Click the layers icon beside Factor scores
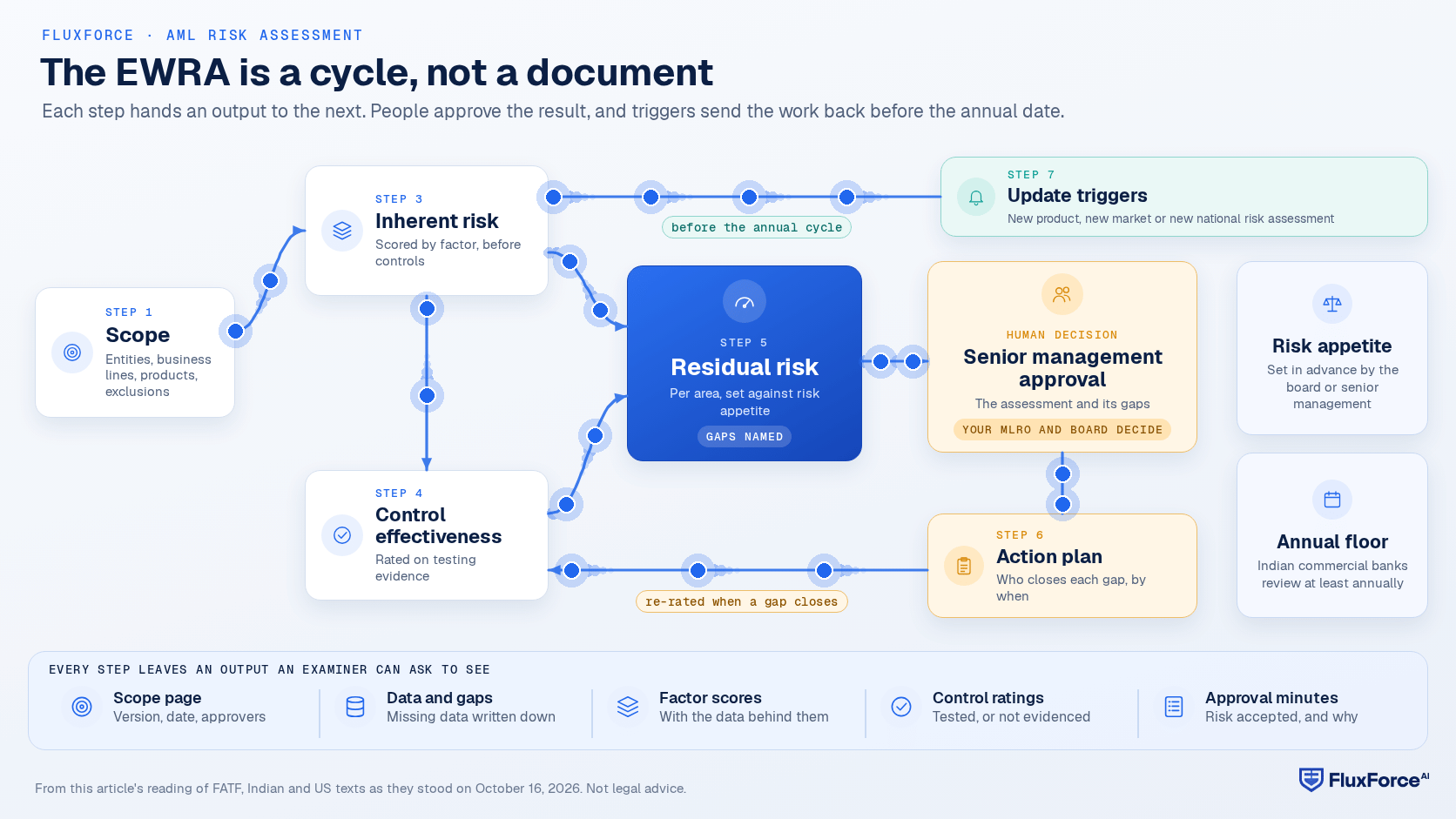 [x=628, y=707]
